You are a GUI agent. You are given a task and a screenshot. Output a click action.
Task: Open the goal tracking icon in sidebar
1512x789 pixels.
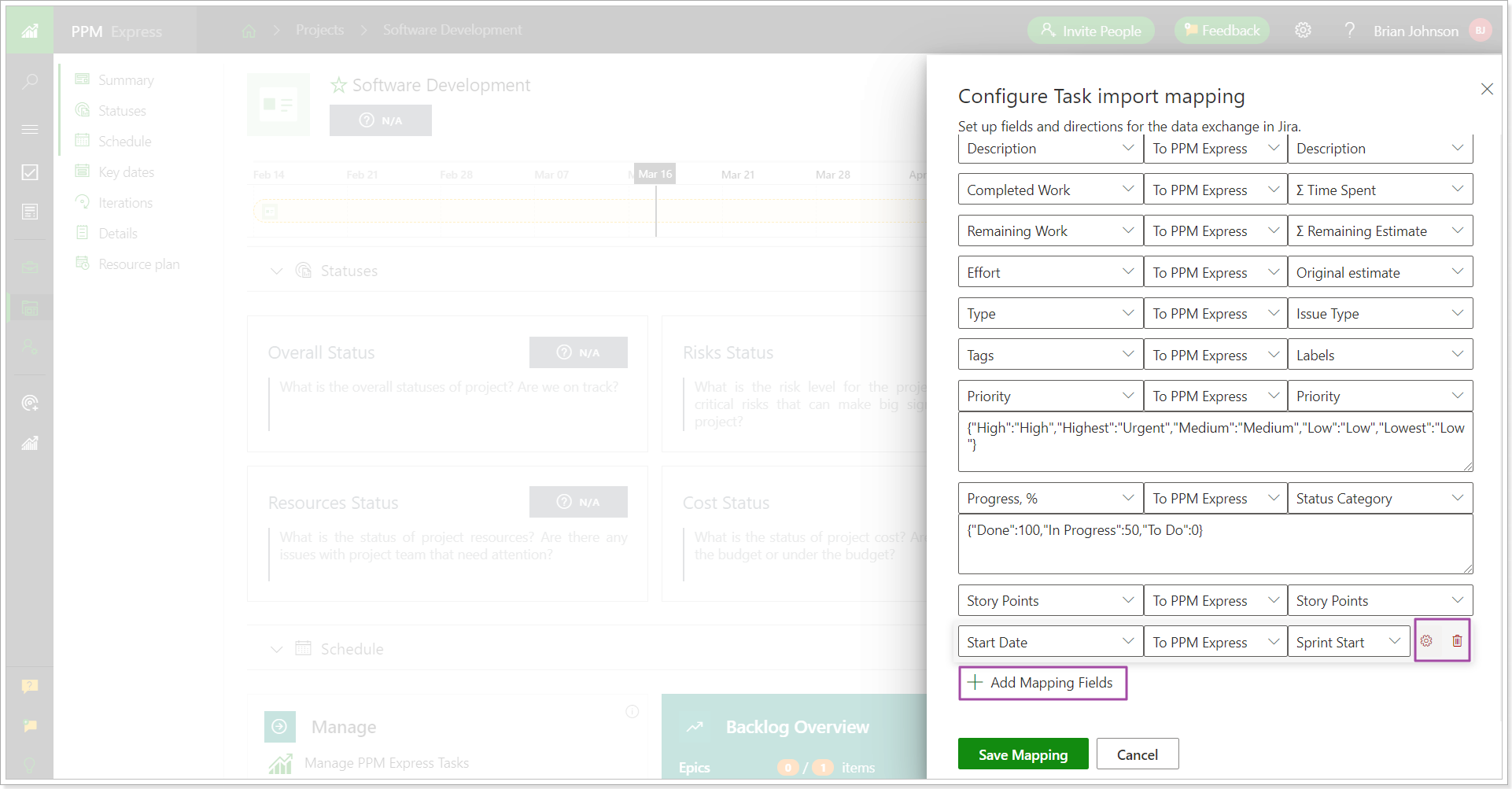tap(30, 403)
